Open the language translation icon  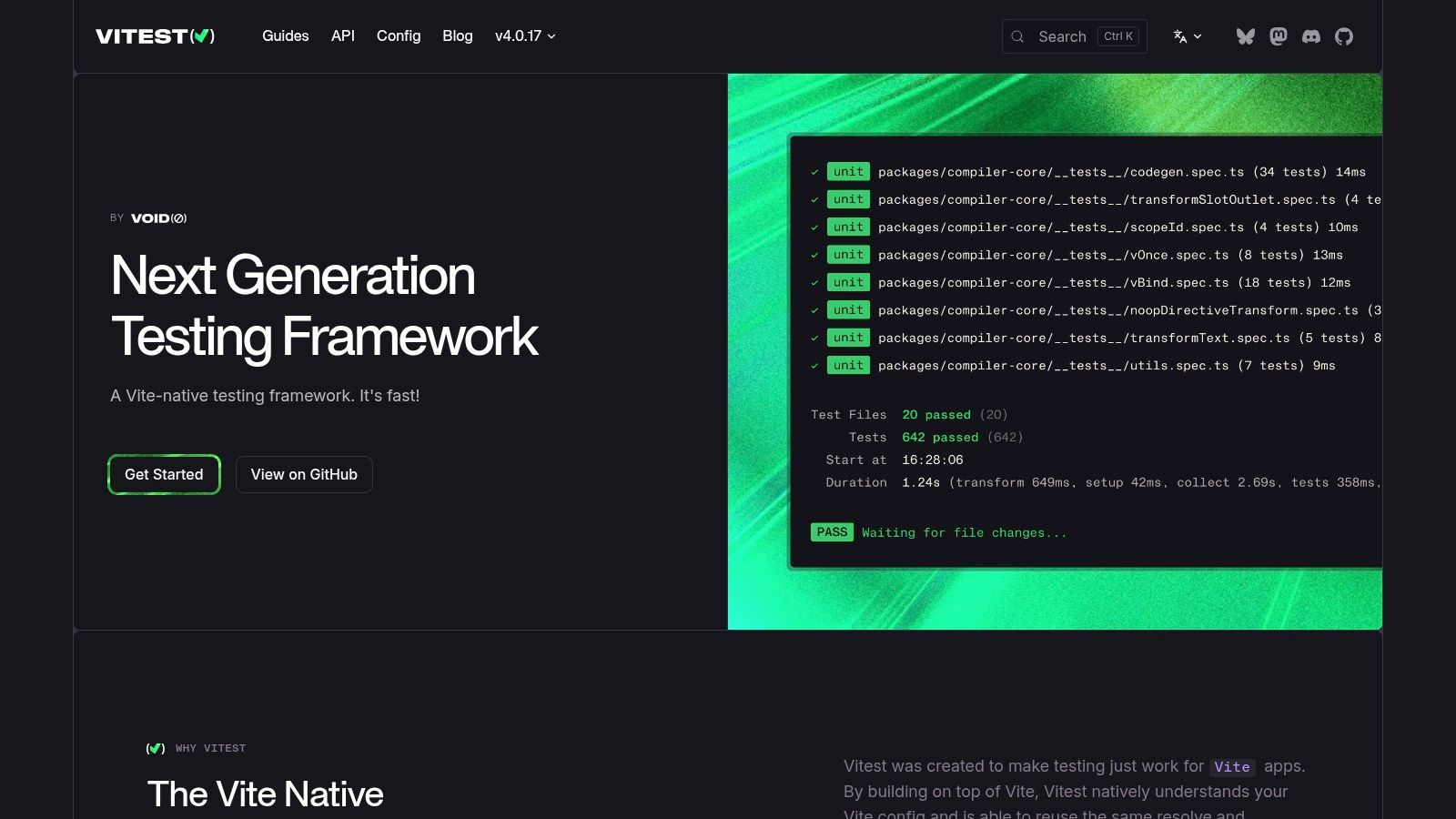coord(1178,36)
